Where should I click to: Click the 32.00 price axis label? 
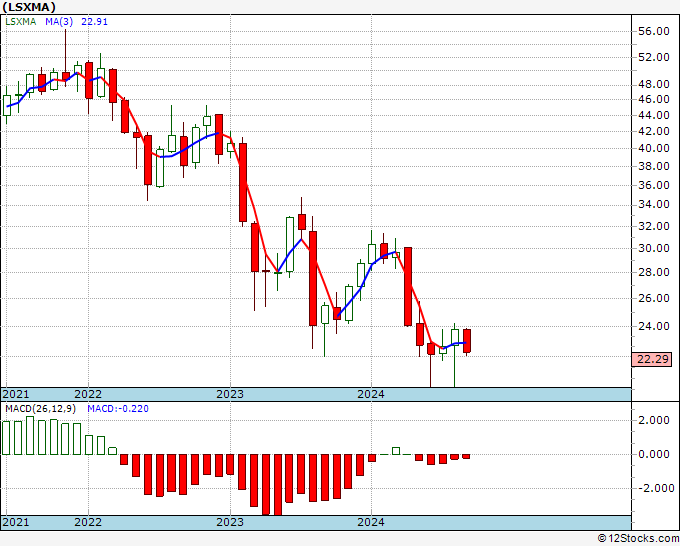tap(654, 226)
